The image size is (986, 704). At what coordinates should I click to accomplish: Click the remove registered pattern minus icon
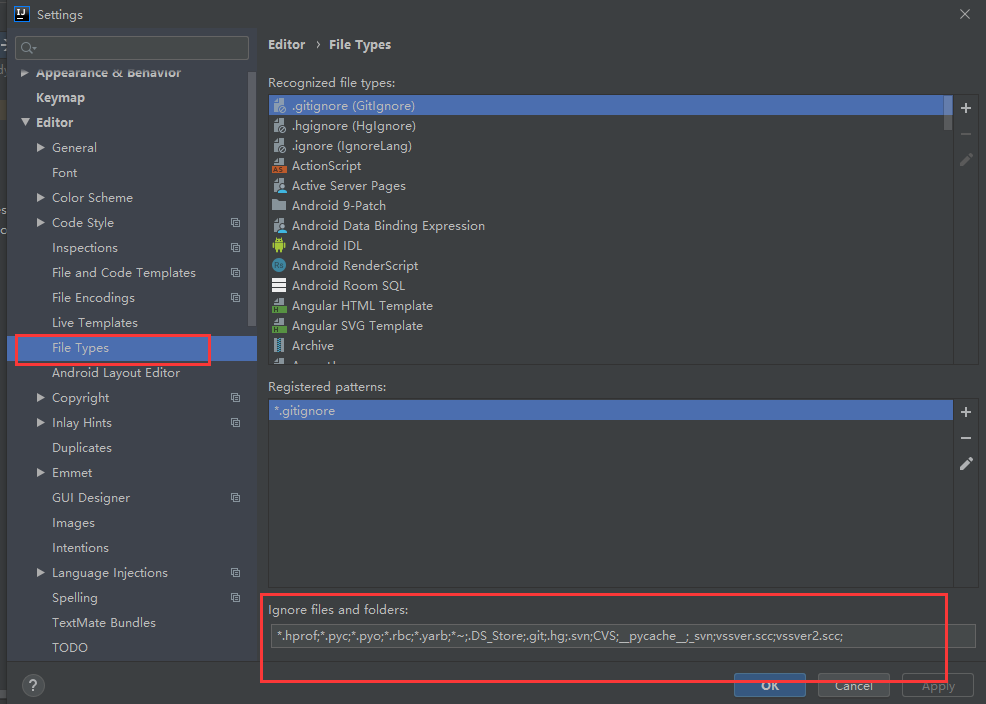966,438
